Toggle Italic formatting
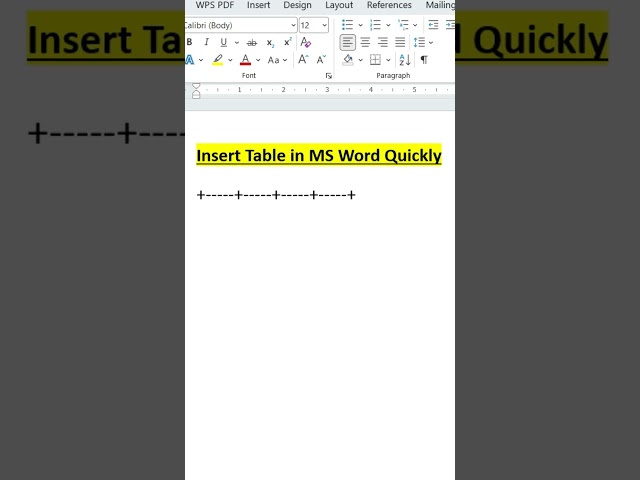 pos(207,42)
